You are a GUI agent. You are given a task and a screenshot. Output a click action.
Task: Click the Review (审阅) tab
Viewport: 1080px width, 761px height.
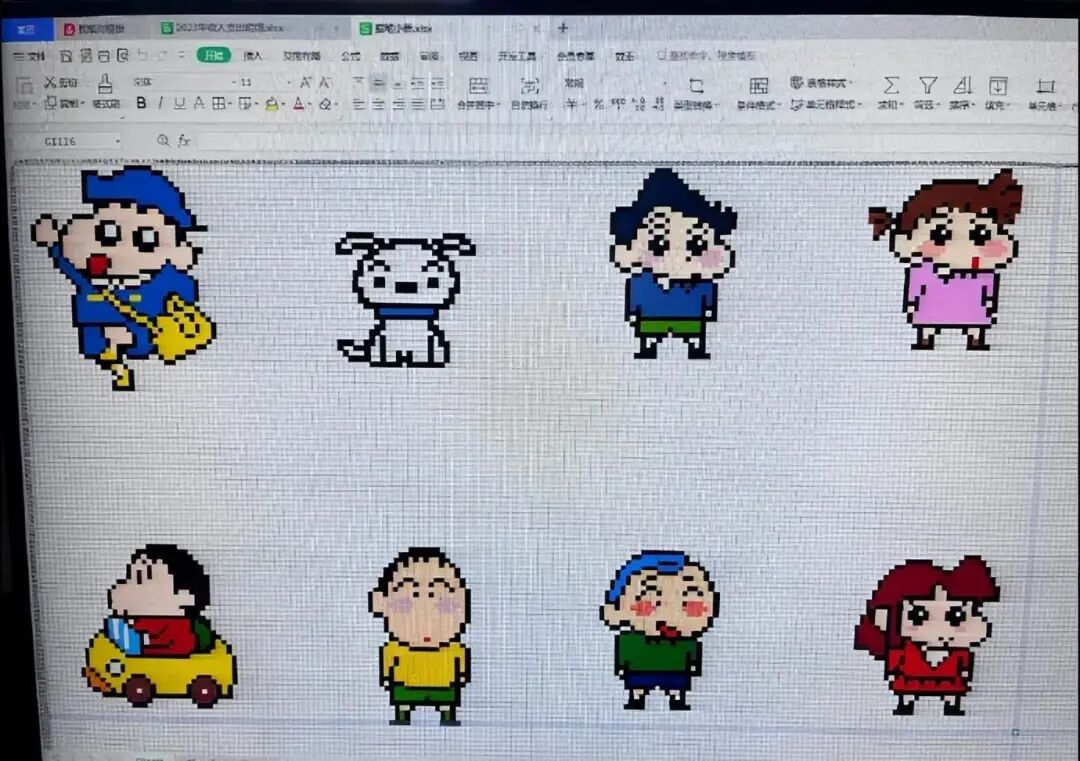coord(428,56)
